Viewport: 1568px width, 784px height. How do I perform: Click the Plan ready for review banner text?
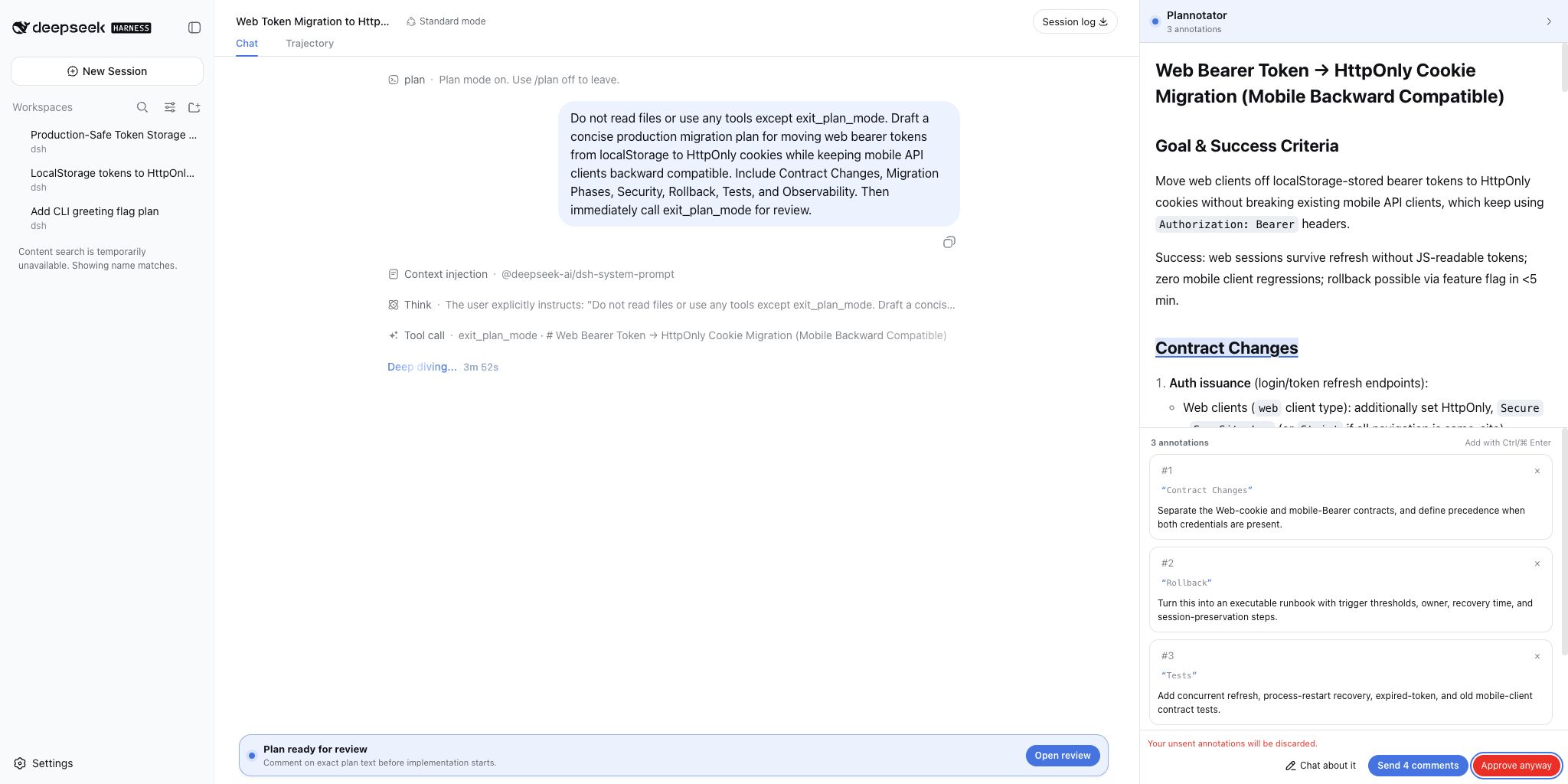(315, 750)
